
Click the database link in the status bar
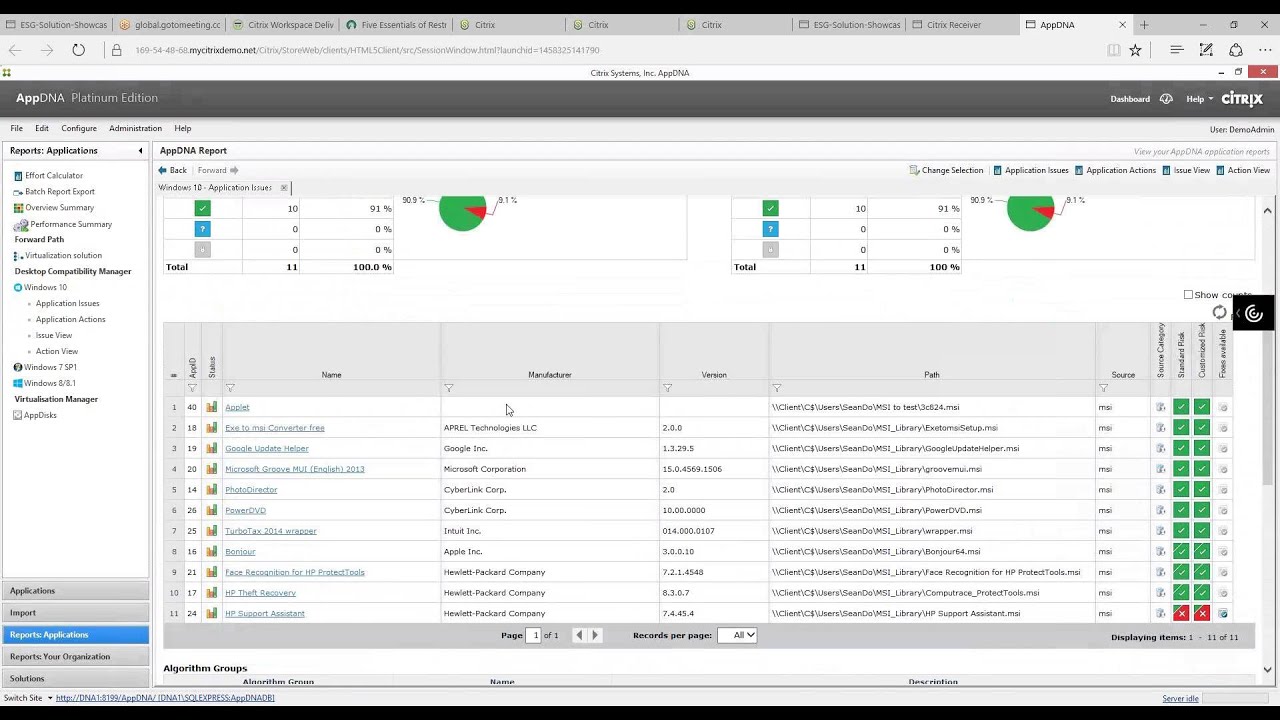click(x=165, y=698)
